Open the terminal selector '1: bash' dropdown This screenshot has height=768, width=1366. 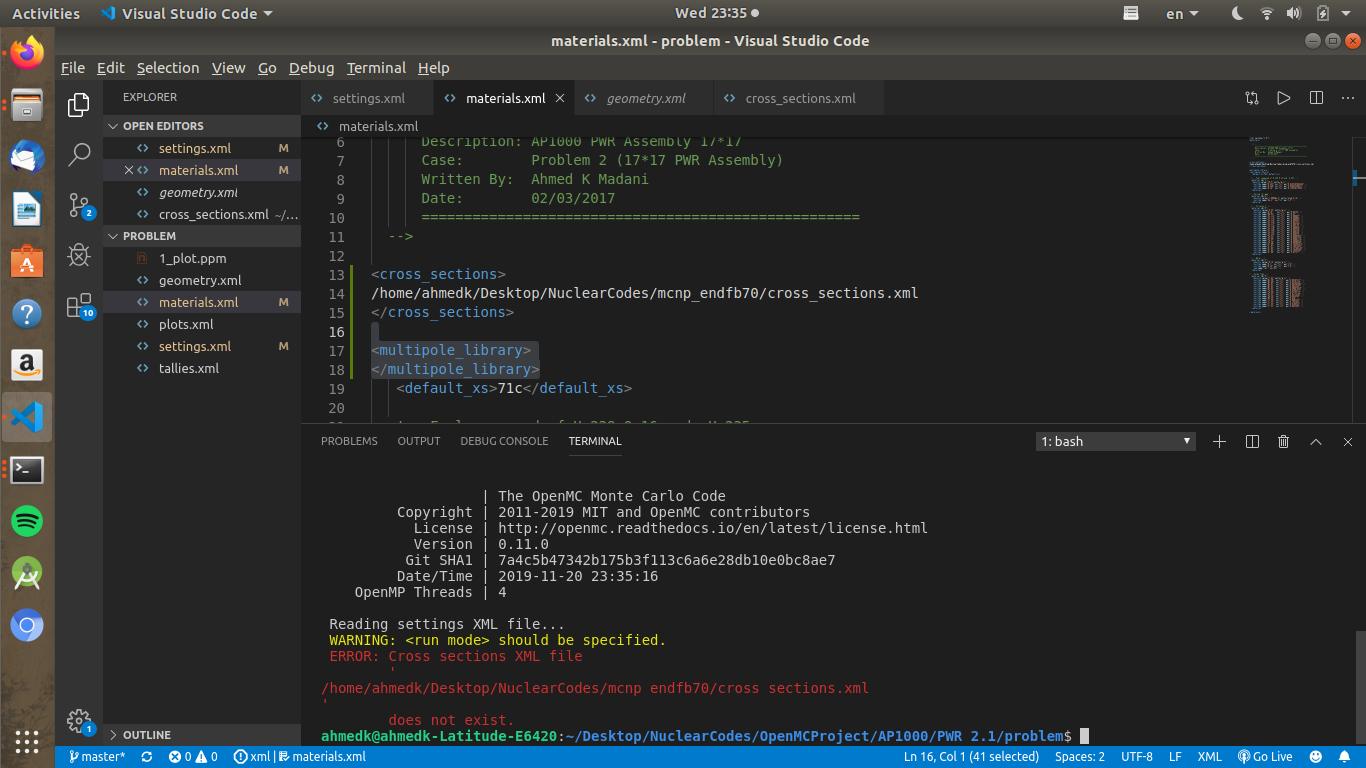(x=1116, y=441)
